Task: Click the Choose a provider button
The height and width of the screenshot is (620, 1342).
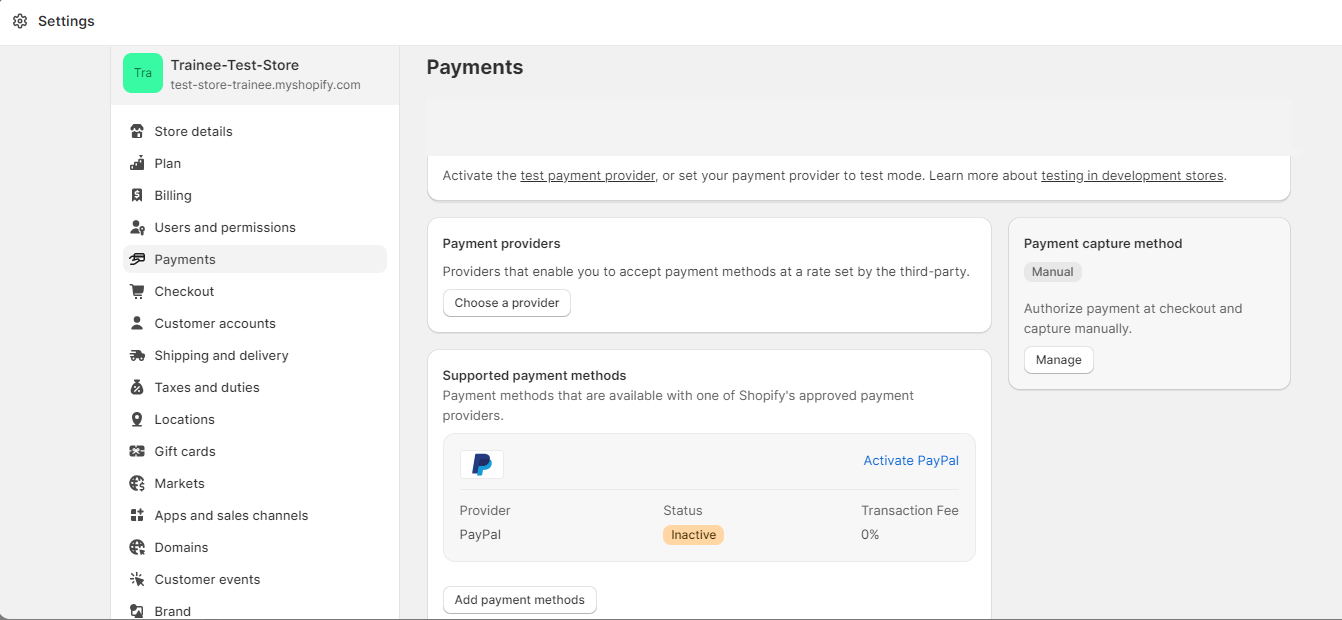Action: pyautogui.click(x=506, y=302)
